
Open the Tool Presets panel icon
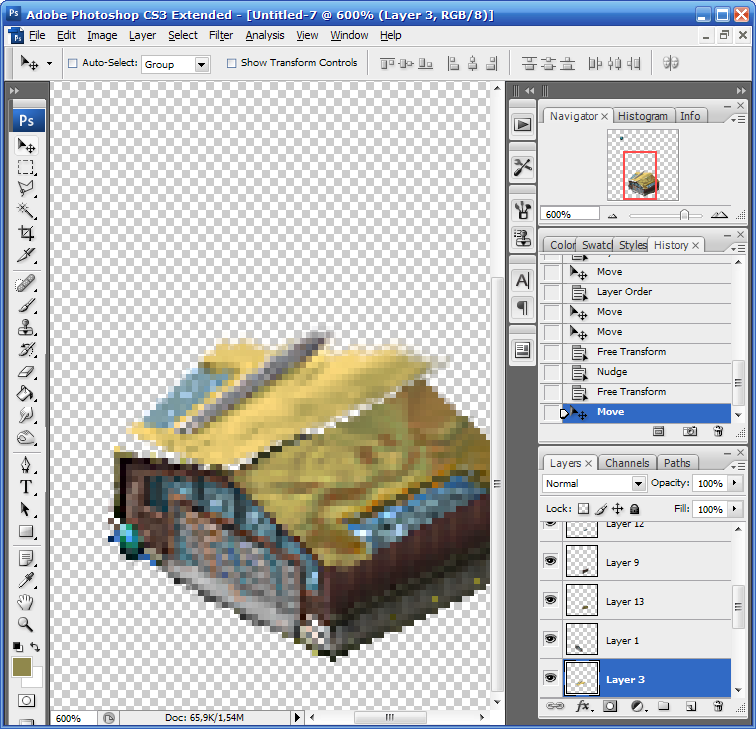(x=522, y=167)
